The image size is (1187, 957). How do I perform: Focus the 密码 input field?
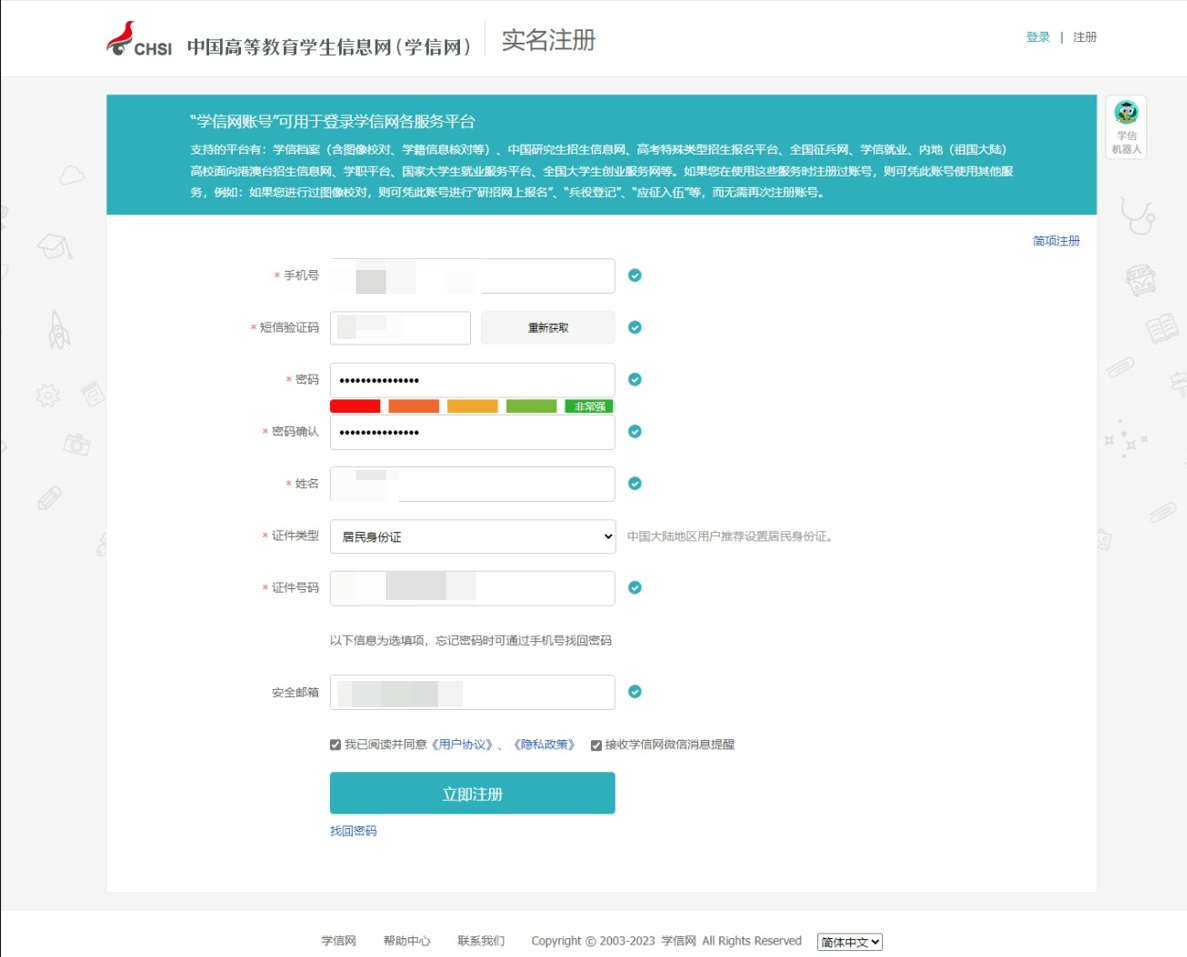pos(472,379)
